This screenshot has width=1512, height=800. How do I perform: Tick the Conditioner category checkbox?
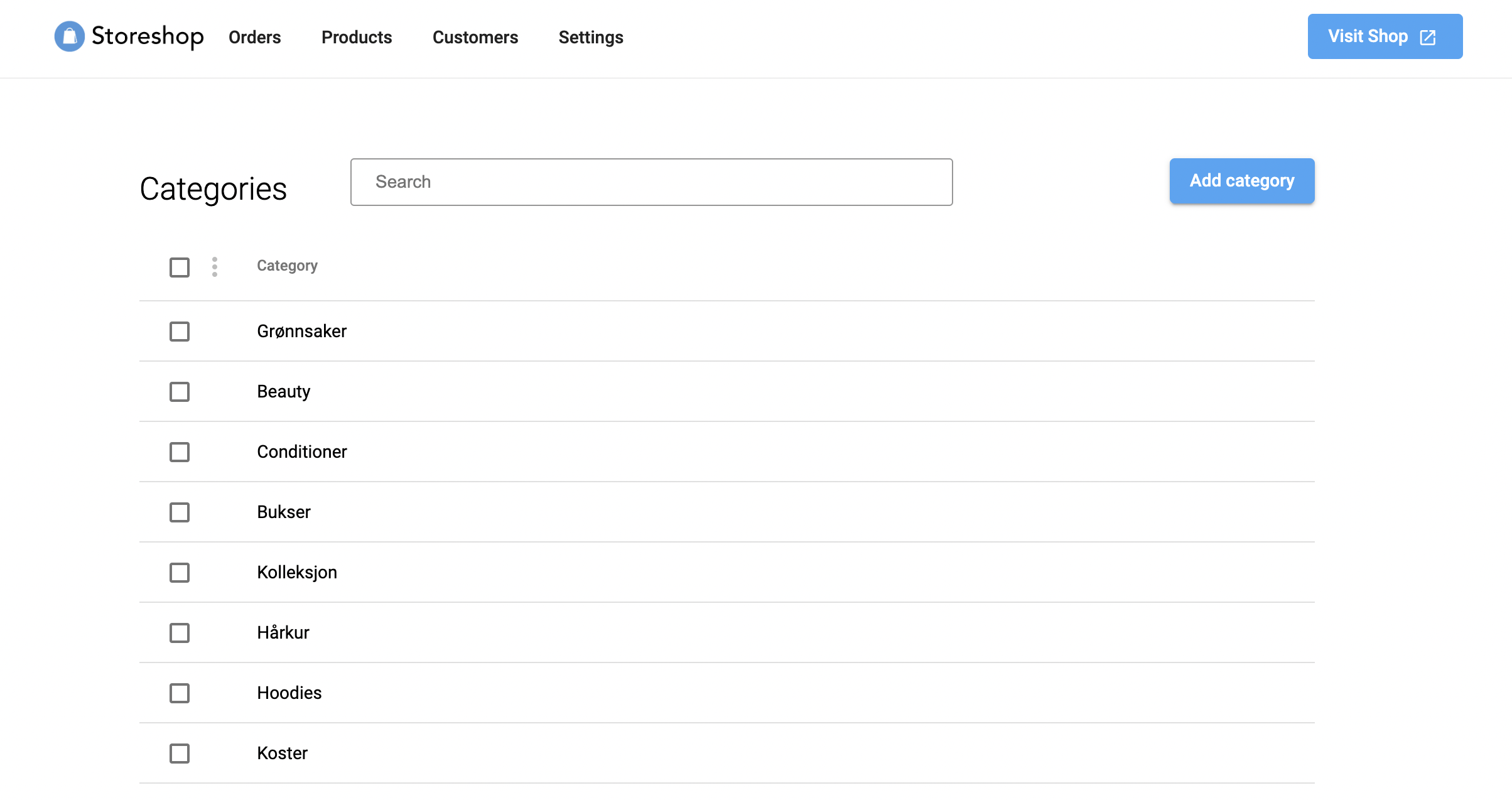coord(180,451)
